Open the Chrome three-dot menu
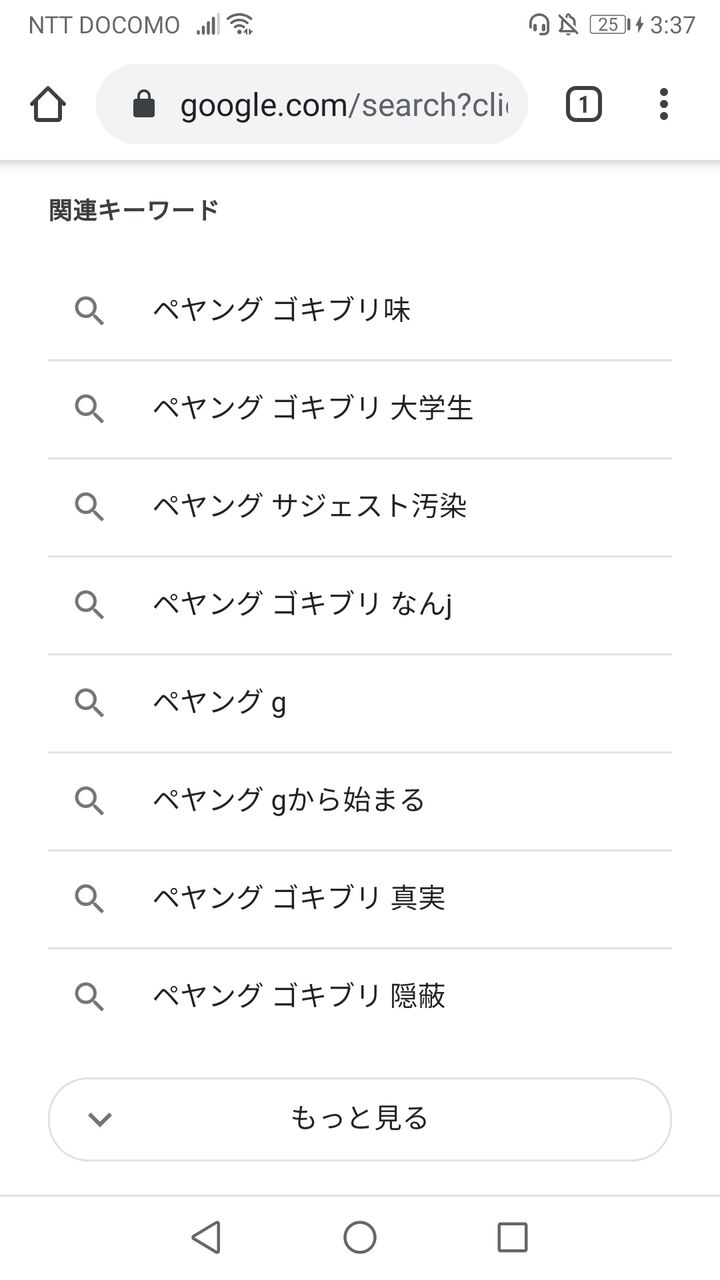Image resolution: width=720 pixels, height=1280 pixels. click(664, 104)
